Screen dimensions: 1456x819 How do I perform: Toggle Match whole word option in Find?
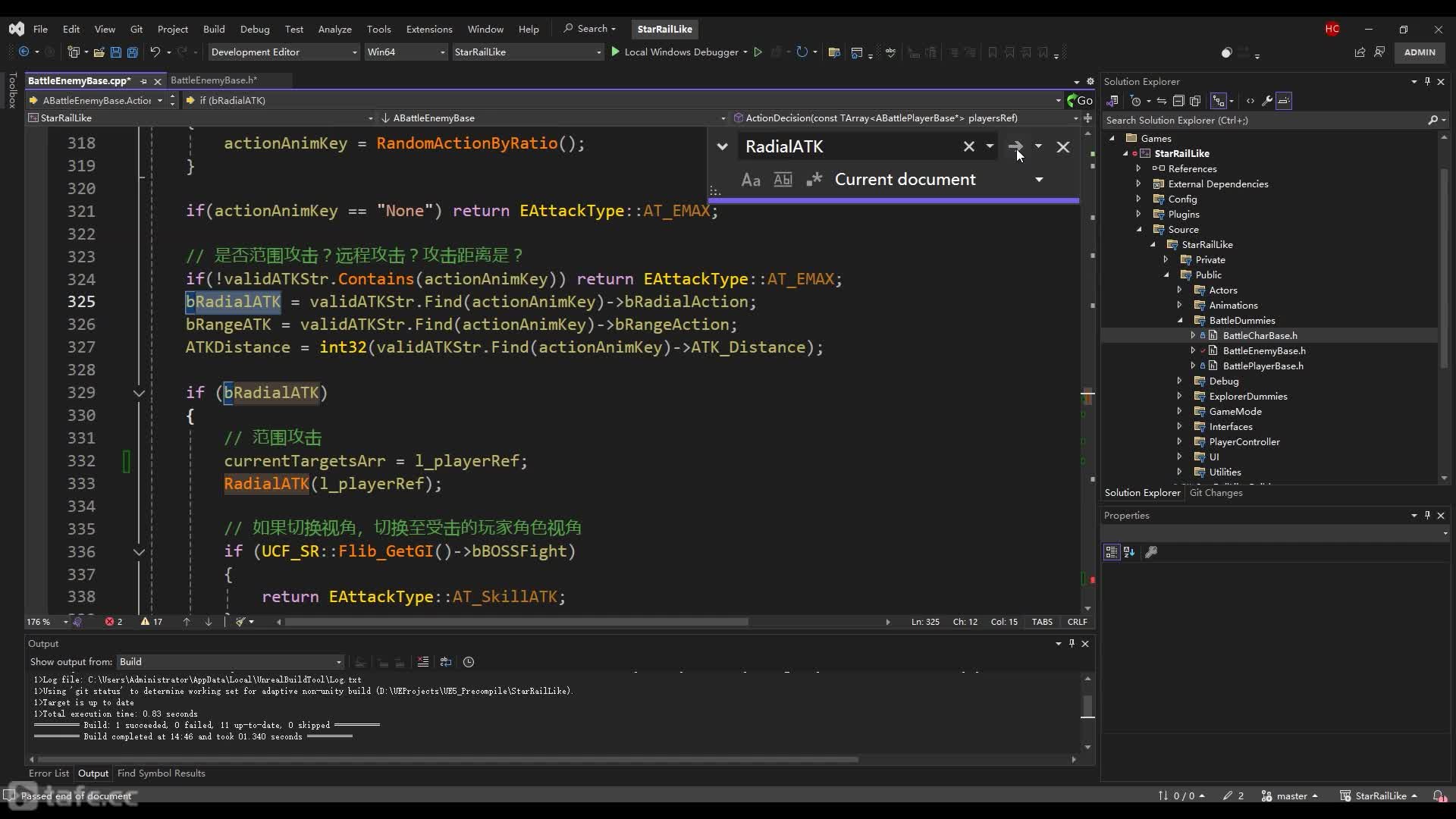coord(783,180)
